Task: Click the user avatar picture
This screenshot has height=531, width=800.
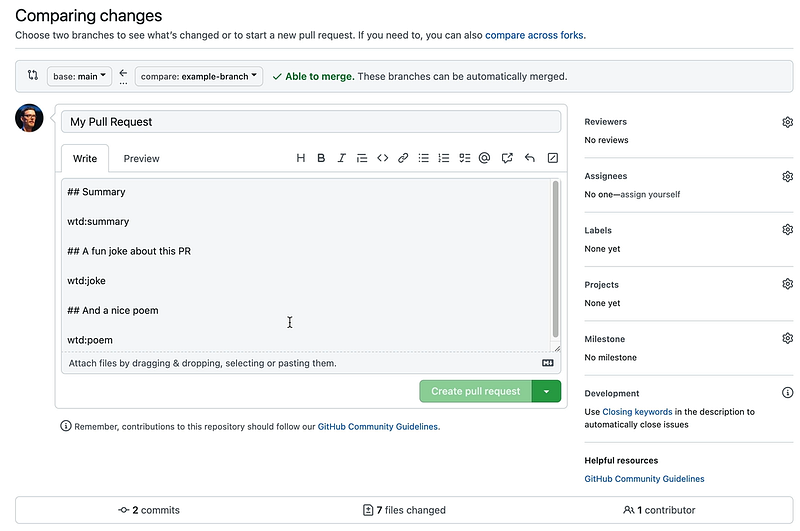Action: click(29, 118)
